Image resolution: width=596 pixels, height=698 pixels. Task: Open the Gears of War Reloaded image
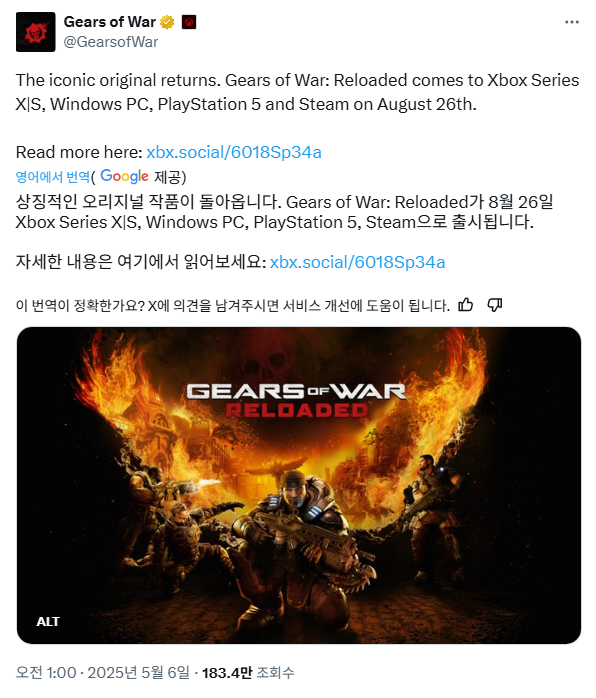[299, 485]
